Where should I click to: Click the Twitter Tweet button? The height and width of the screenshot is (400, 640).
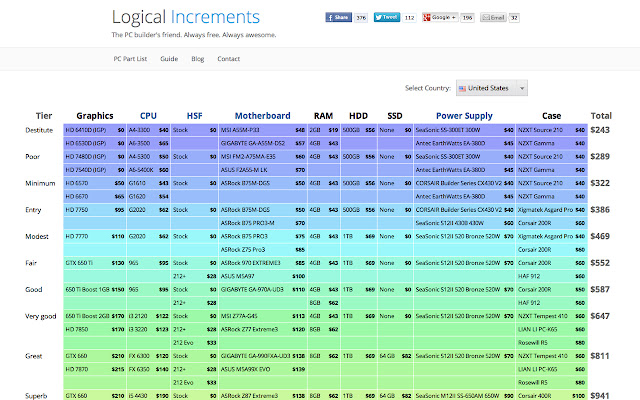click(387, 17)
